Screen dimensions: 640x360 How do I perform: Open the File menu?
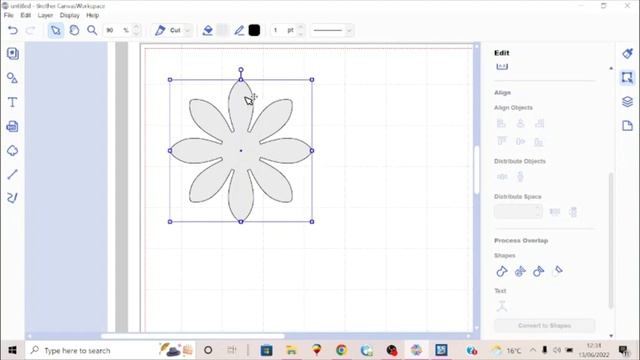pyautogui.click(x=9, y=15)
